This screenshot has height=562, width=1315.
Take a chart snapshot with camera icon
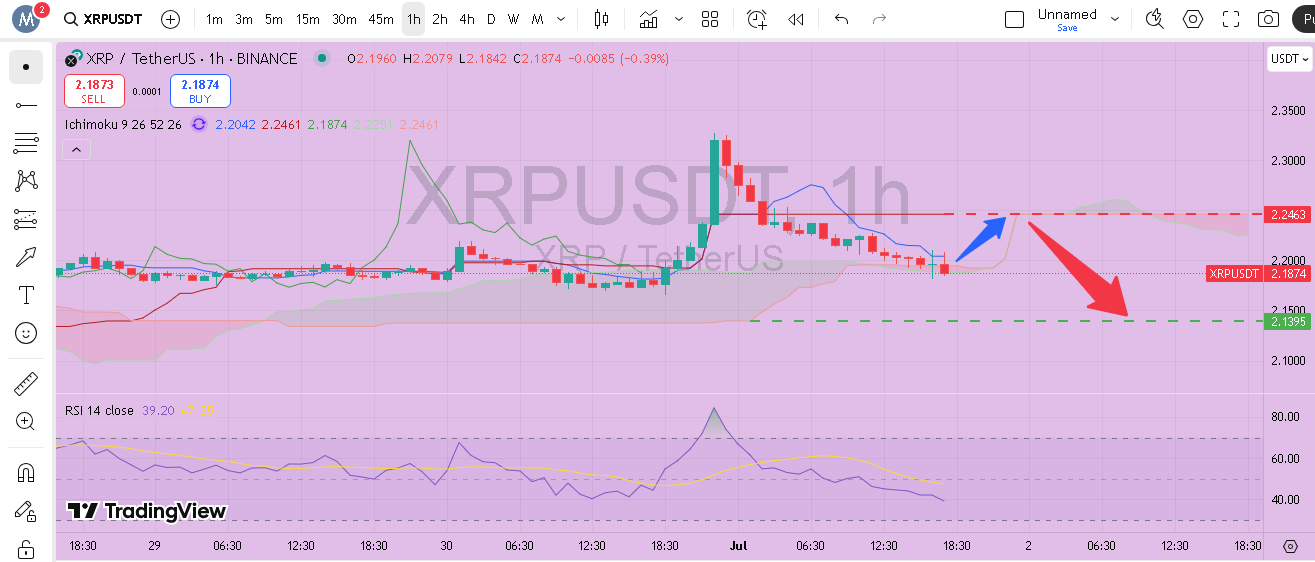tap(1269, 19)
